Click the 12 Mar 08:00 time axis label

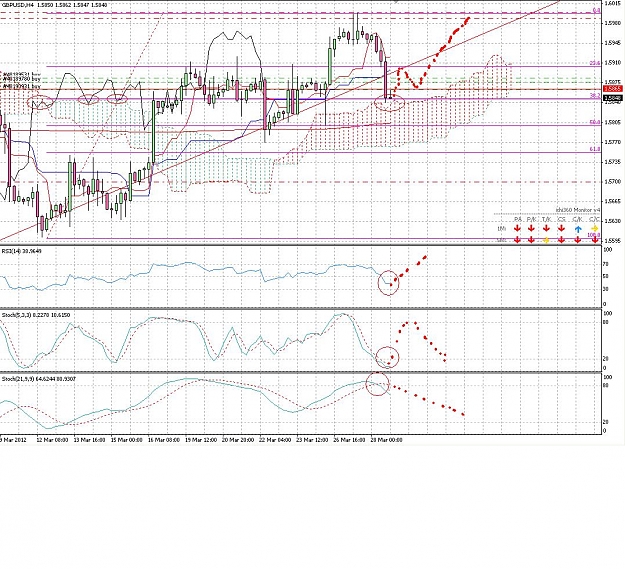click(x=52, y=440)
